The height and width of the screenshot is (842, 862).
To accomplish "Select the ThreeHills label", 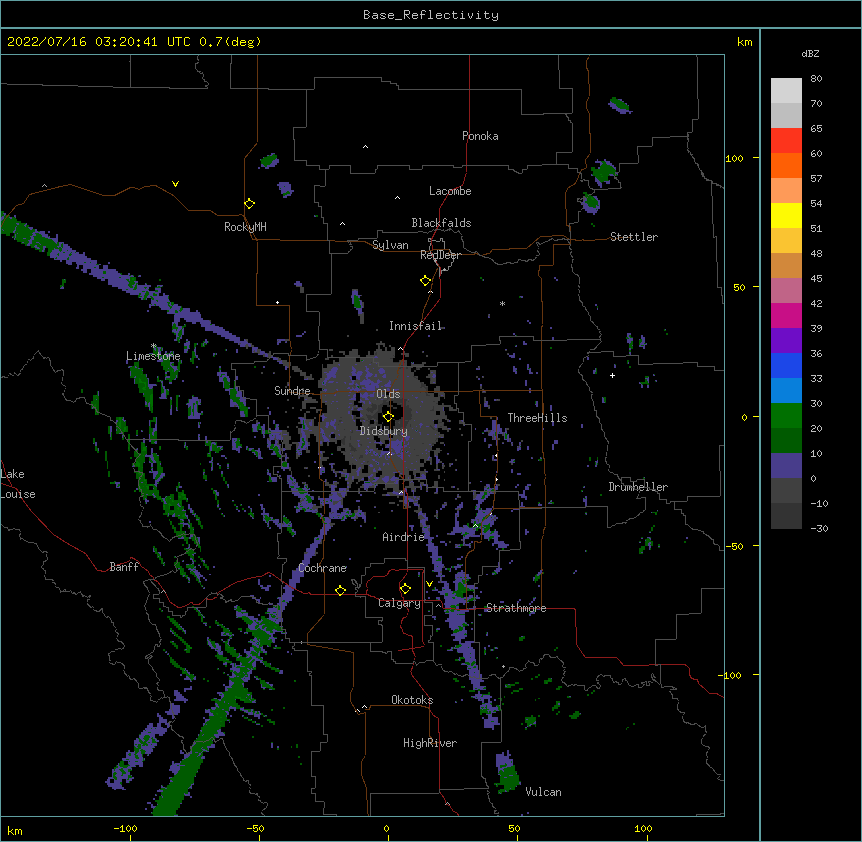I will pyautogui.click(x=537, y=418).
